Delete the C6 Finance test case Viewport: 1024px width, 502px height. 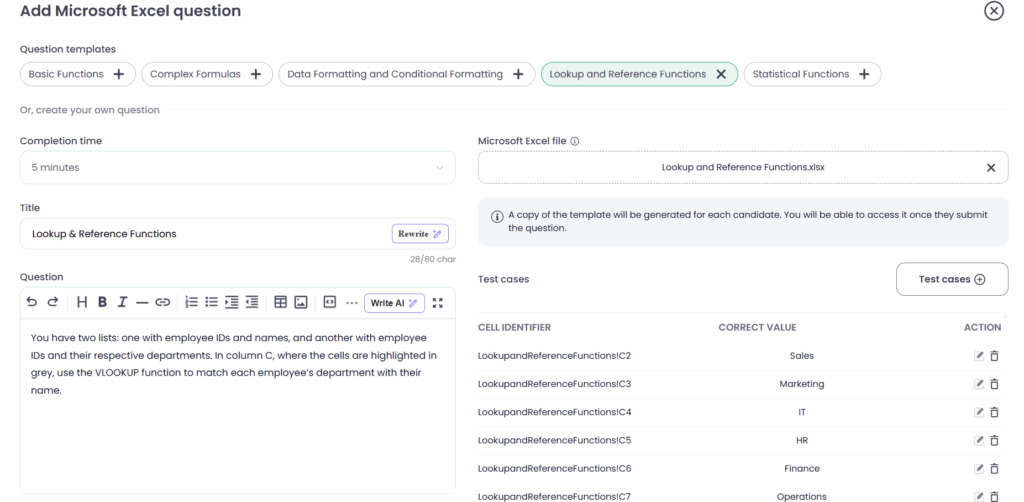point(994,468)
